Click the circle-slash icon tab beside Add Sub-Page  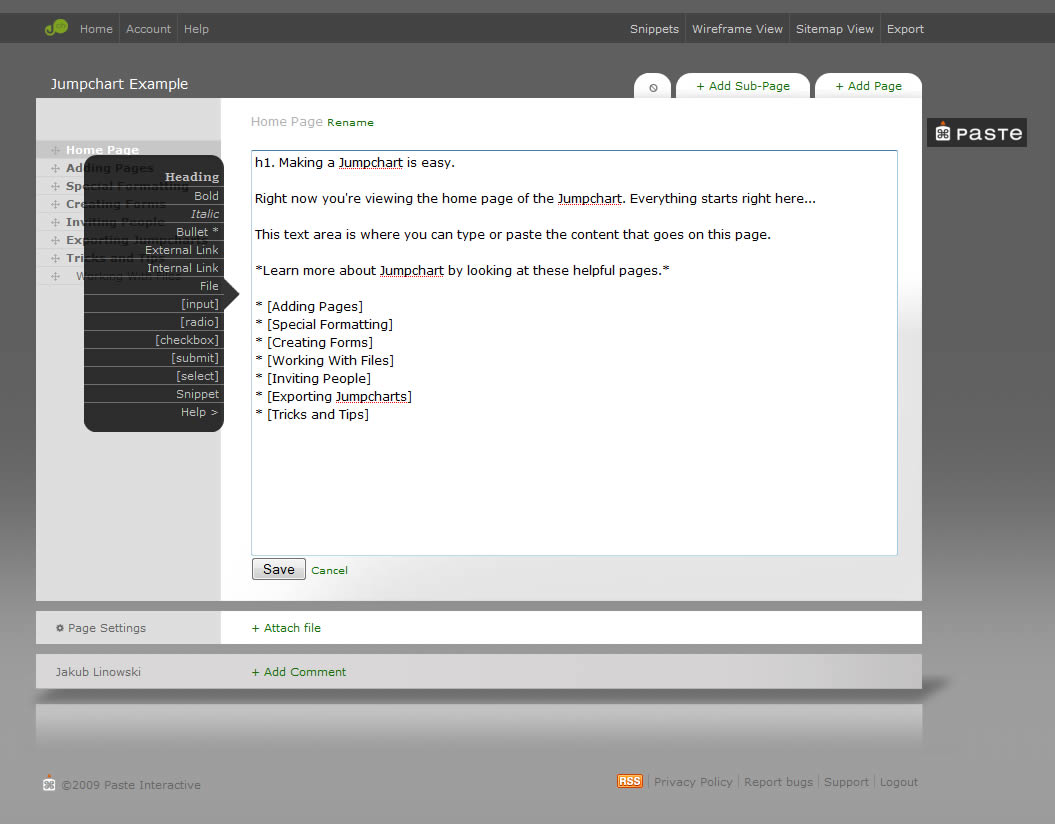point(653,87)
